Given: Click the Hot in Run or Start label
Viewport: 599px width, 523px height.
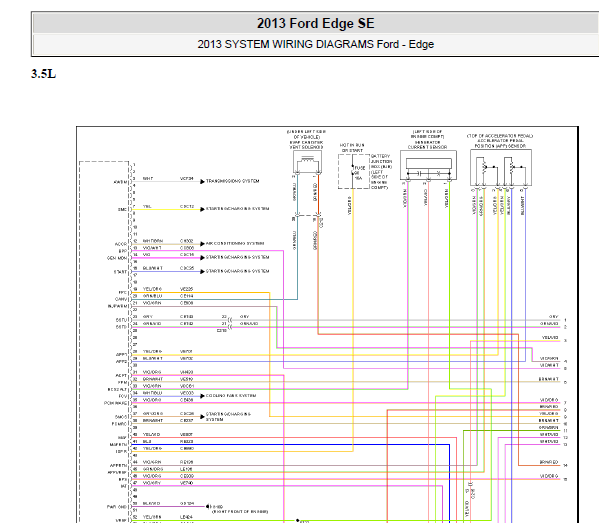Looking at the screenshot, I should click(x=352, y=148).
